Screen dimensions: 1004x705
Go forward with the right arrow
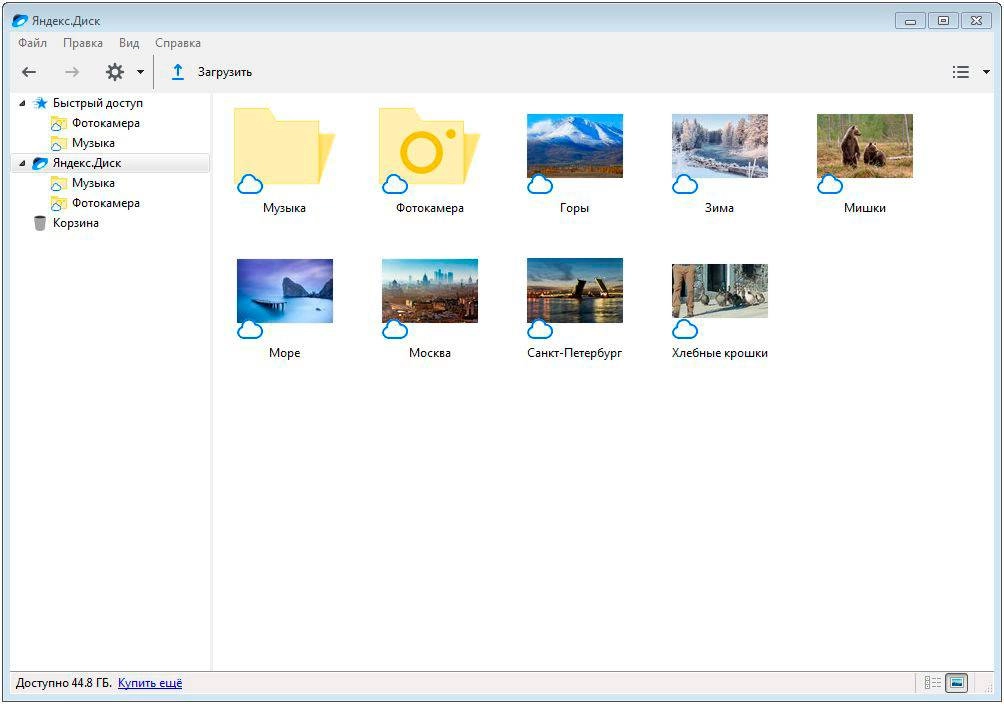72,72
